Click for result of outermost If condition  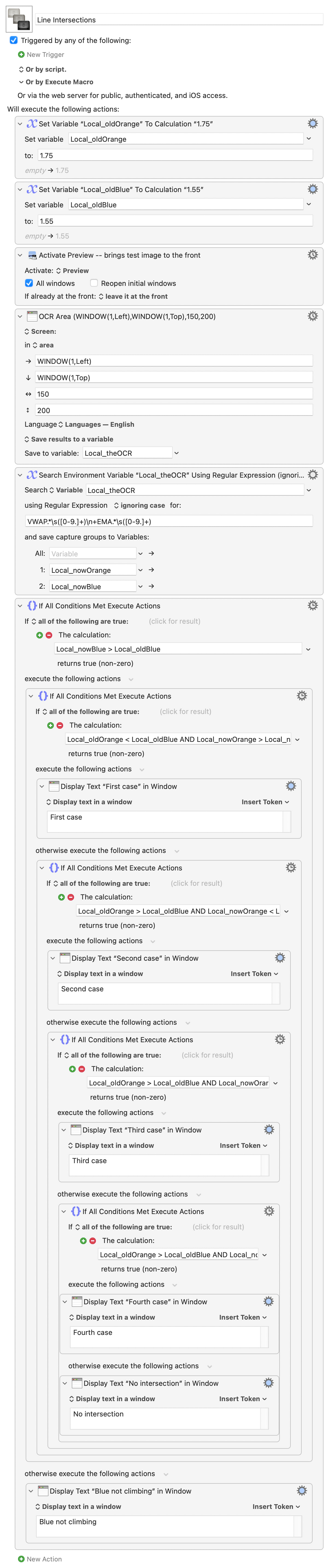click(x=175, y=621)
